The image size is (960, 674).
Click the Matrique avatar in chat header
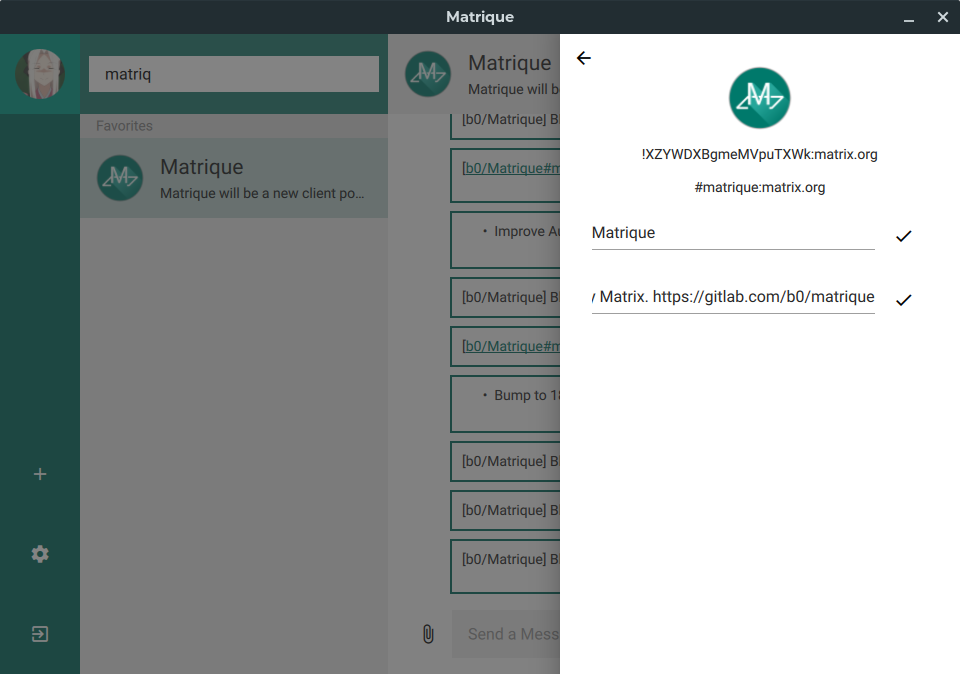click(428, 74)
